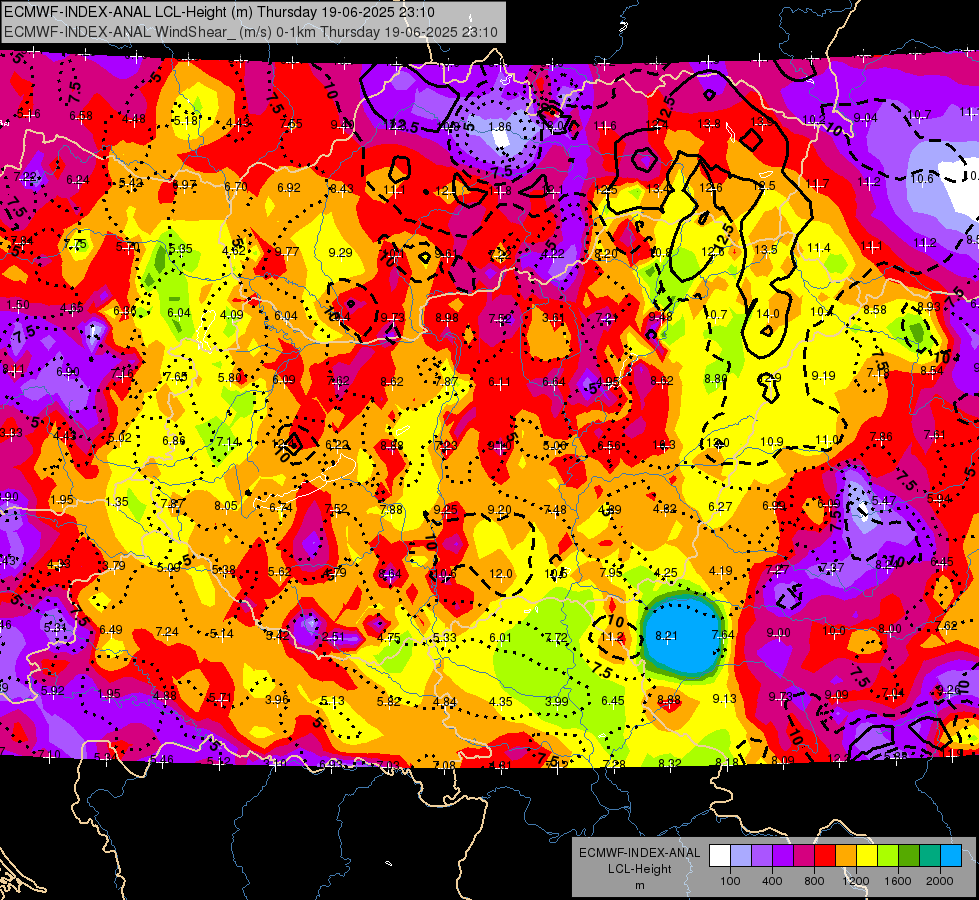This screenshot has width=979, height=900.
Task: Click the LCL-Height label in the legend box
Action: (x=639, y=869)
